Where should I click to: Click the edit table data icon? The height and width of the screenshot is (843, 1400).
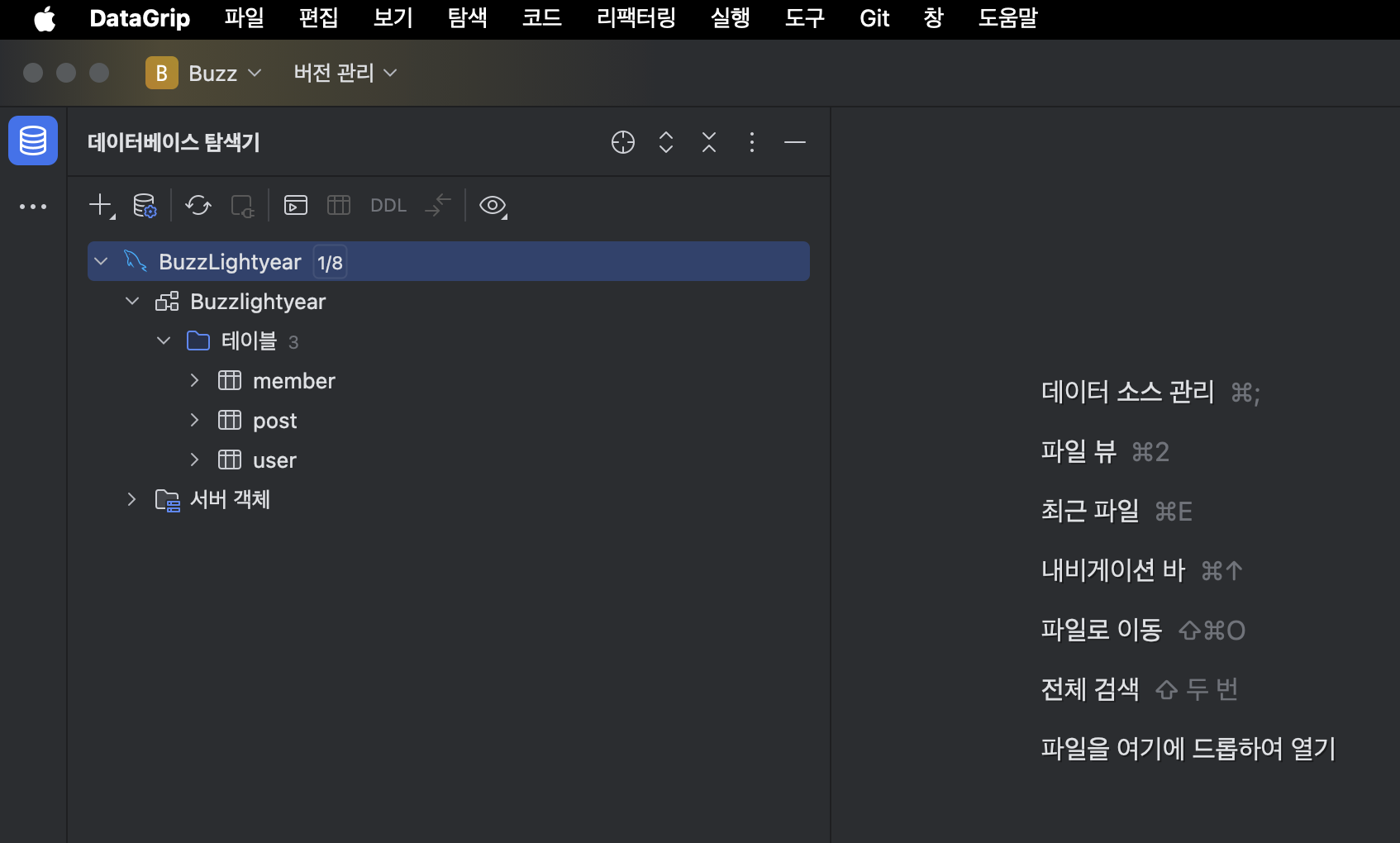click(x=339, y=205)
